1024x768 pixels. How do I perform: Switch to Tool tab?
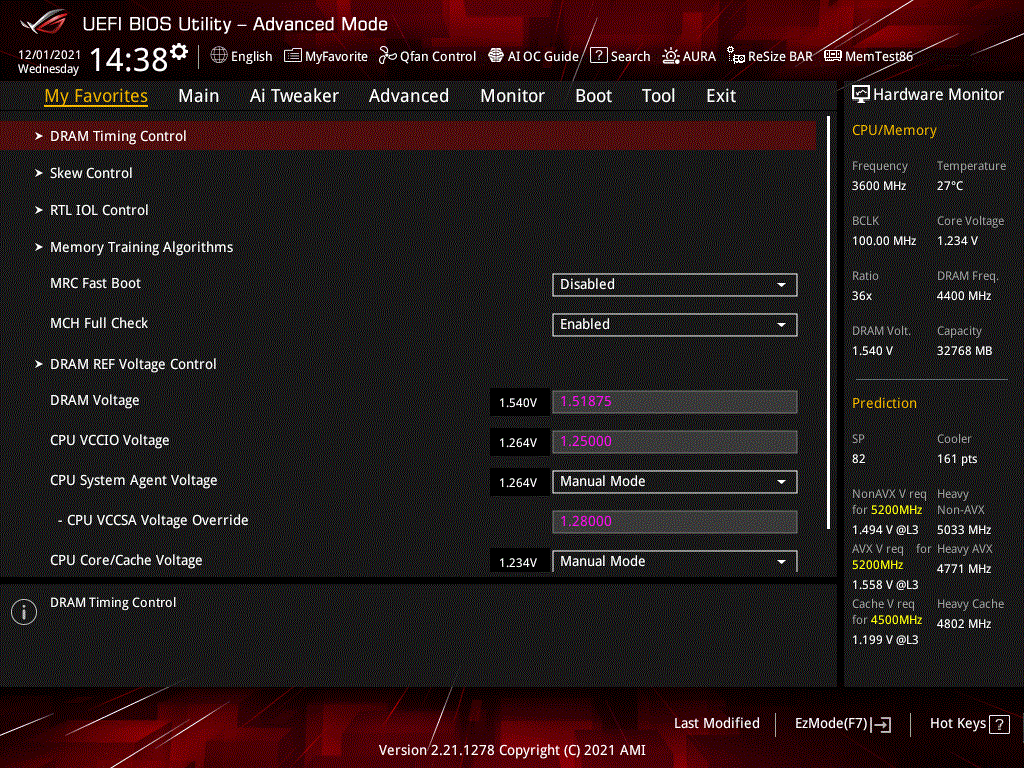[x=658, y=96]
